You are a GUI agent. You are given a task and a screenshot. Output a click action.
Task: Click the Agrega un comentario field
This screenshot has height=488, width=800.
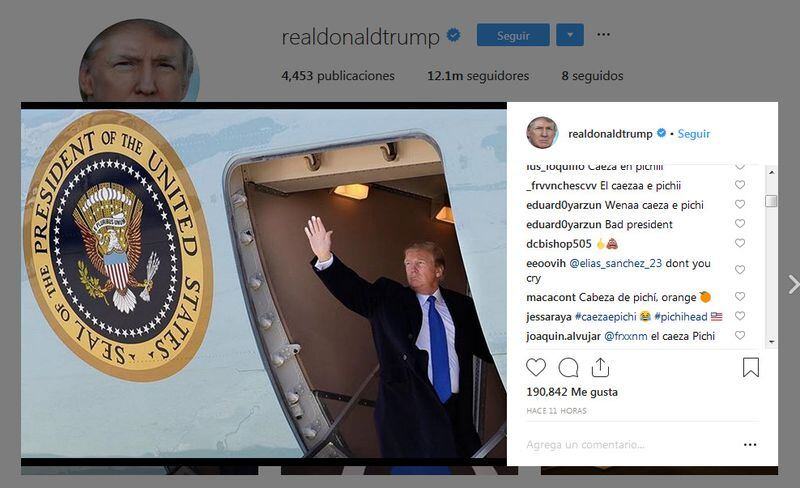pos(630,445)
